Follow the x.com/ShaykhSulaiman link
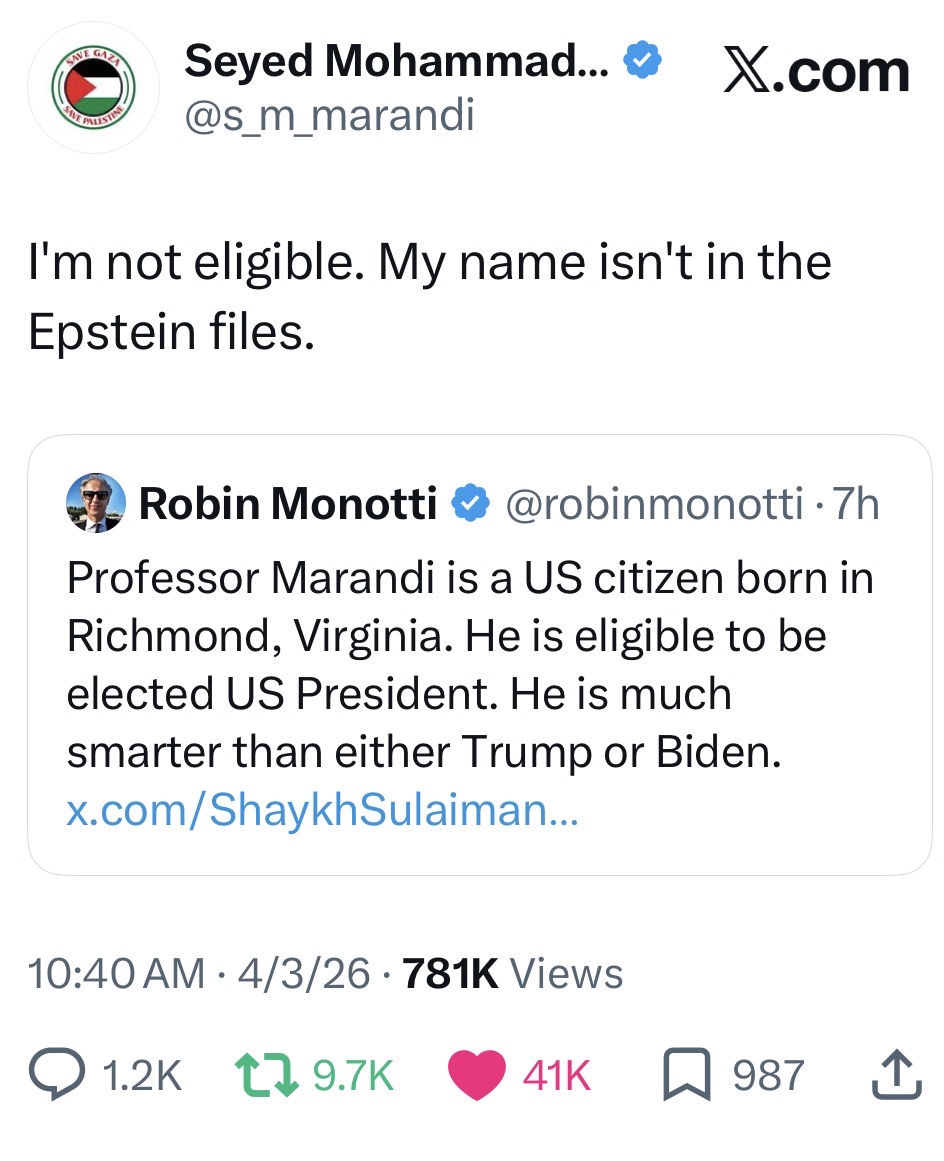This screenshot has width=944, height=1161. pyautogui.click(x=321, y=809)
